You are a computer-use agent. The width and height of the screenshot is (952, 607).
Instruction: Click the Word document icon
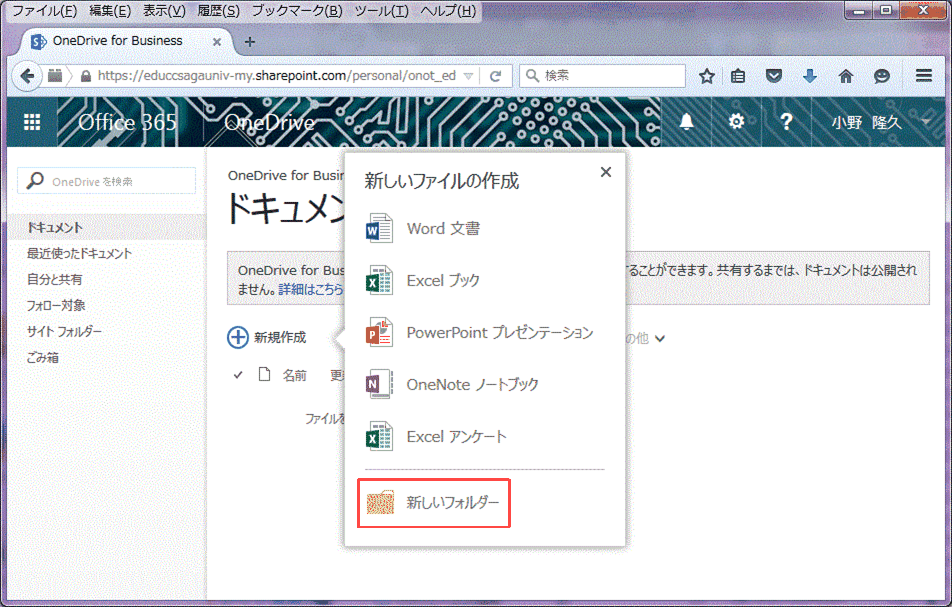pos(379,229)
